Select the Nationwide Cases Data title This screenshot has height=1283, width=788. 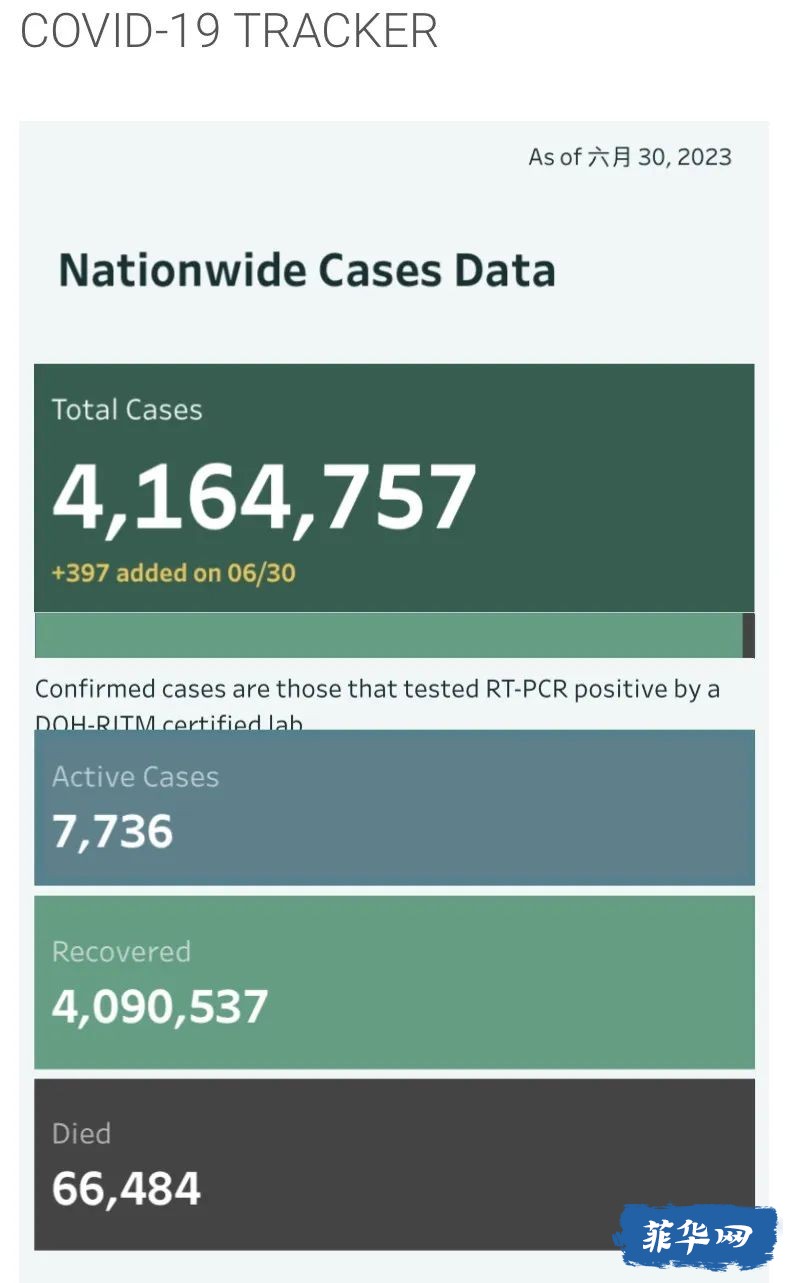(307, 271)
